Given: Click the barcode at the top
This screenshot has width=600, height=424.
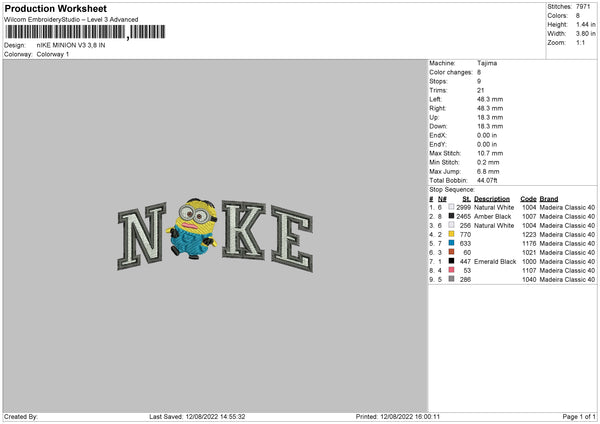Looking at the screenshot, I should pyautogui.click(x=85, y=32).
